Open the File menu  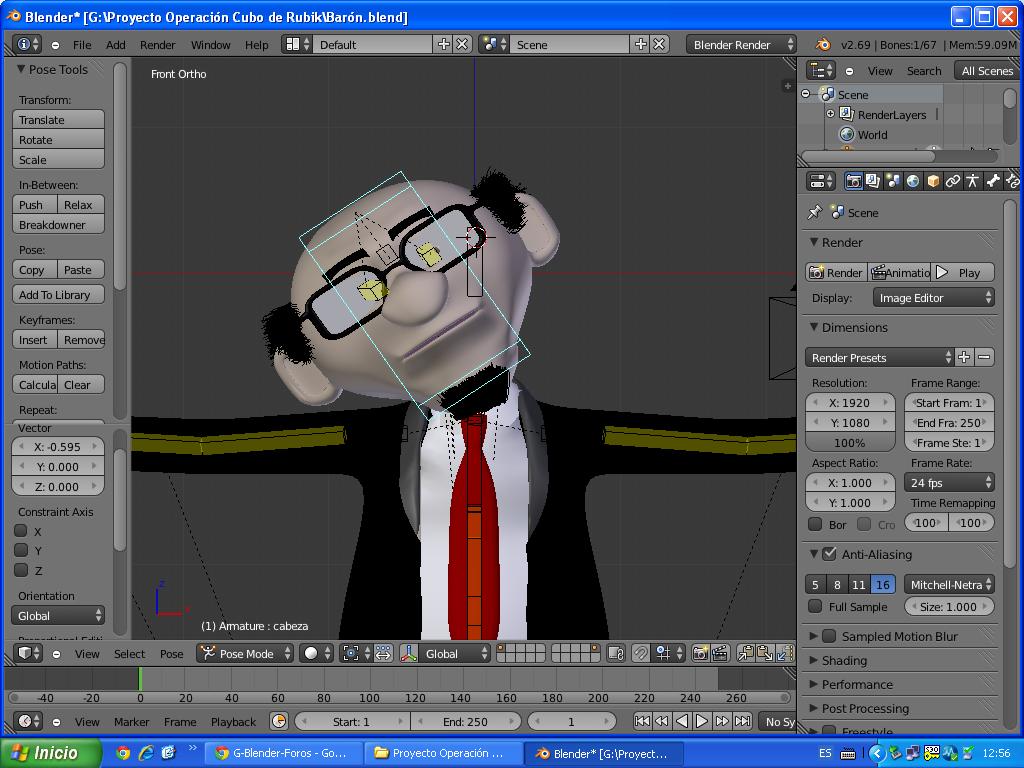point(82,44)
